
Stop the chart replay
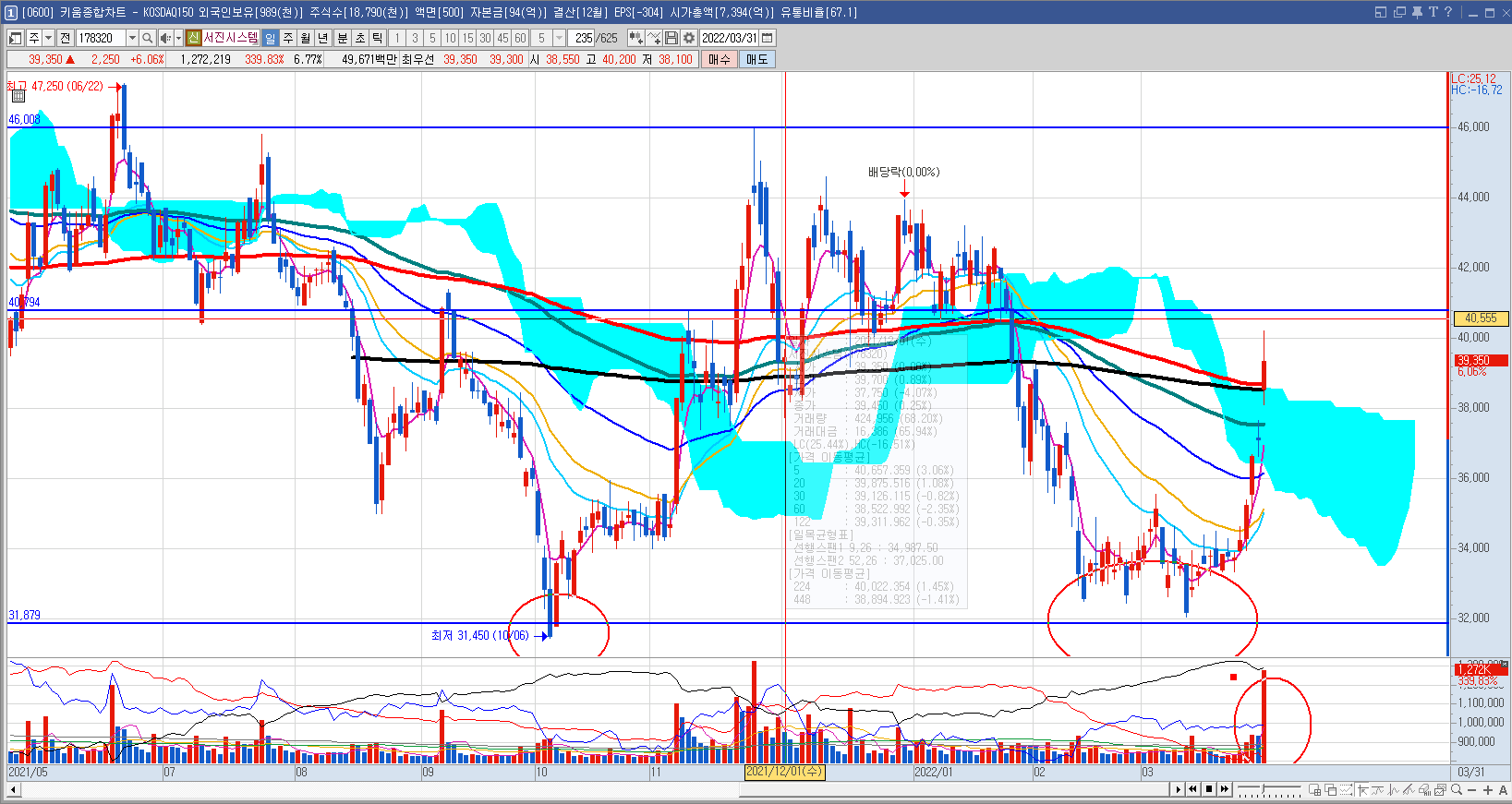point(1209,789)
